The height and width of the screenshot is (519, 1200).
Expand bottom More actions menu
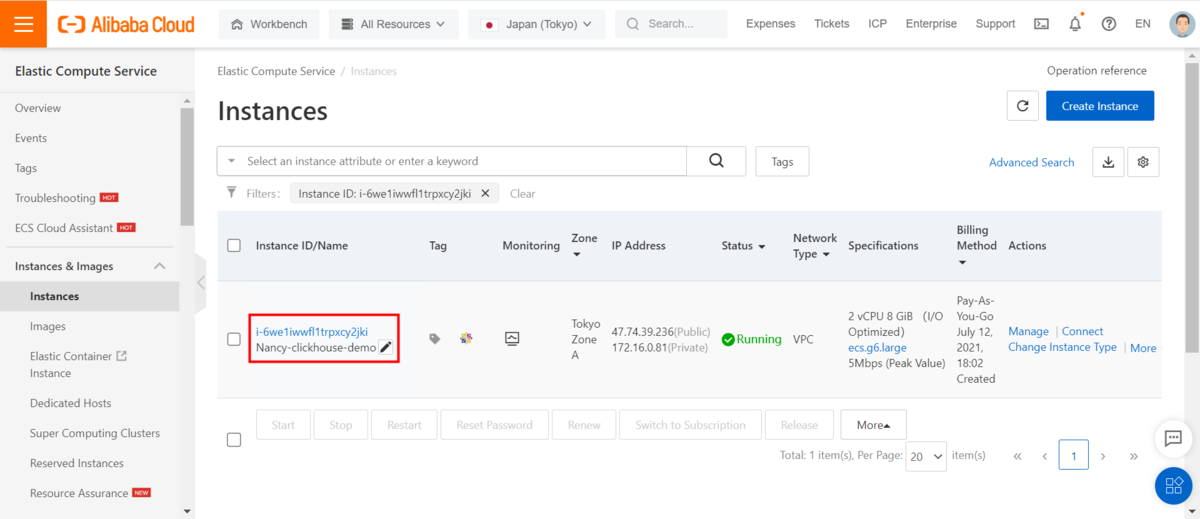pyautogui.click(x=873, y=425)
